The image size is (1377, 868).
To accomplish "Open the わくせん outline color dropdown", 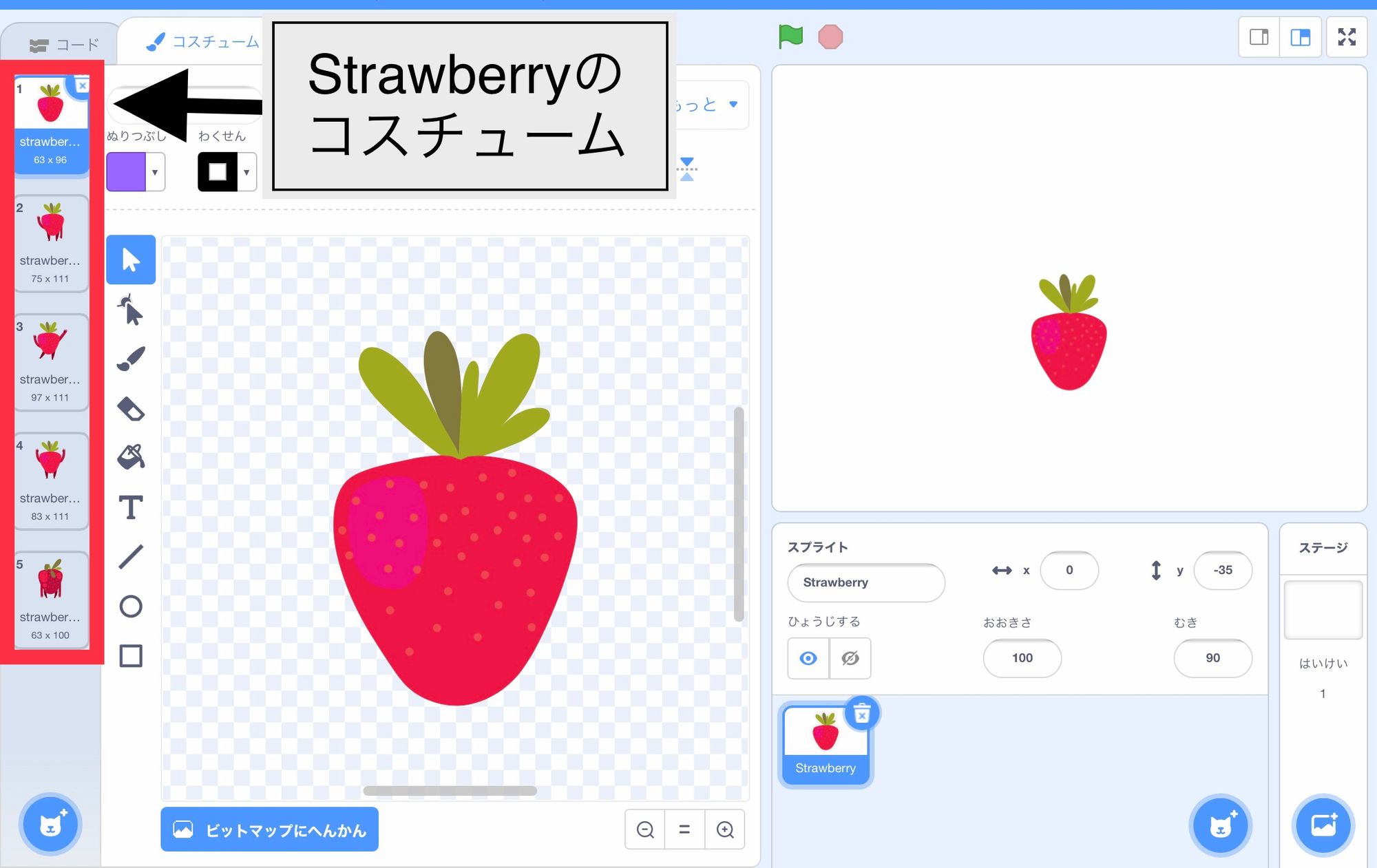I will (245, 171).
